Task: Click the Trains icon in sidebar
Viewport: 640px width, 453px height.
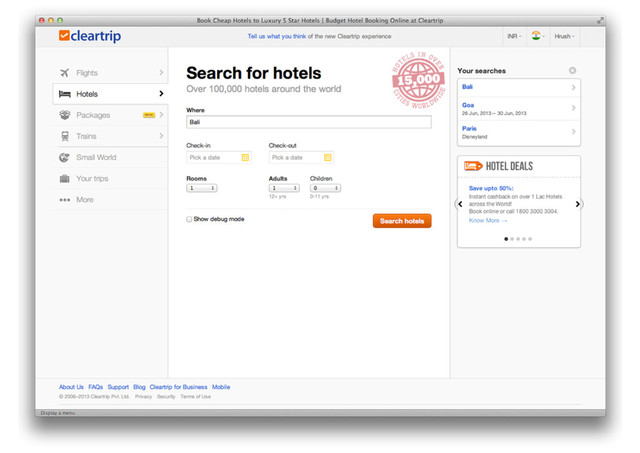Action: (65, 136)
